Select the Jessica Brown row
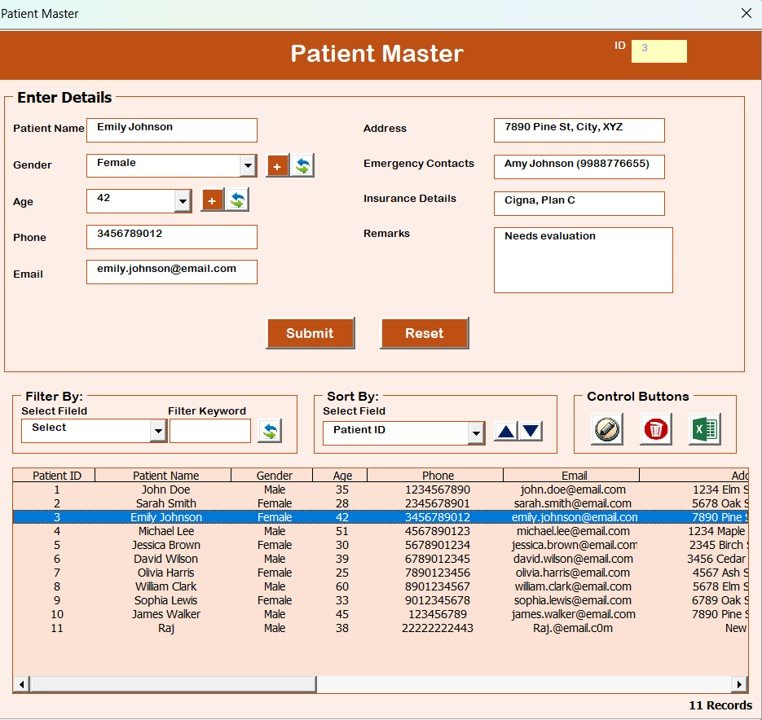Viewport: 762px width, 720px height. (380, 545)
